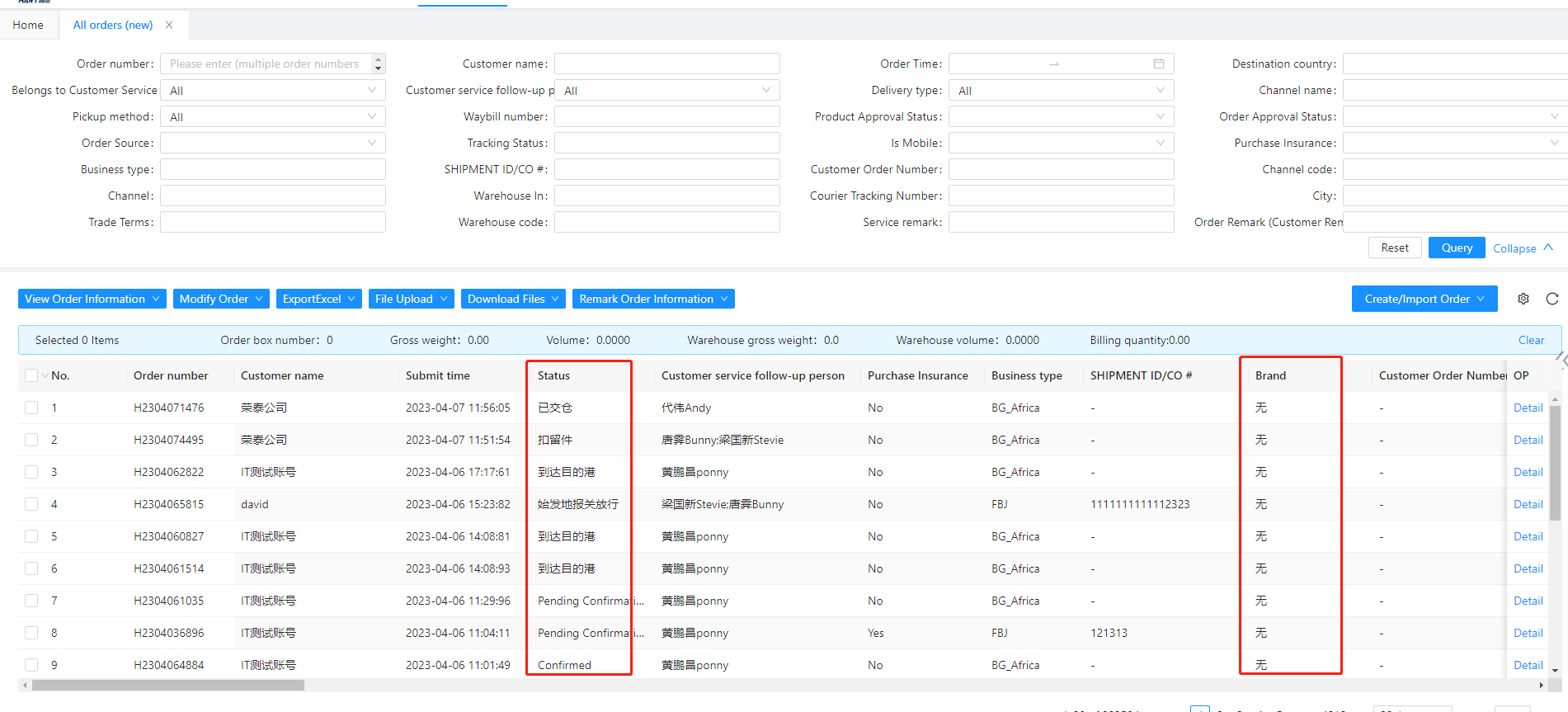The image size is (1568, 712).
Task: Click the Waybill number input field
Action: [666, 117]
